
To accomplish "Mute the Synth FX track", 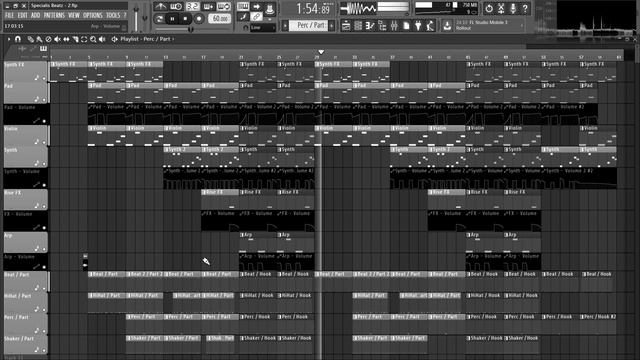I will pos(44,78).
